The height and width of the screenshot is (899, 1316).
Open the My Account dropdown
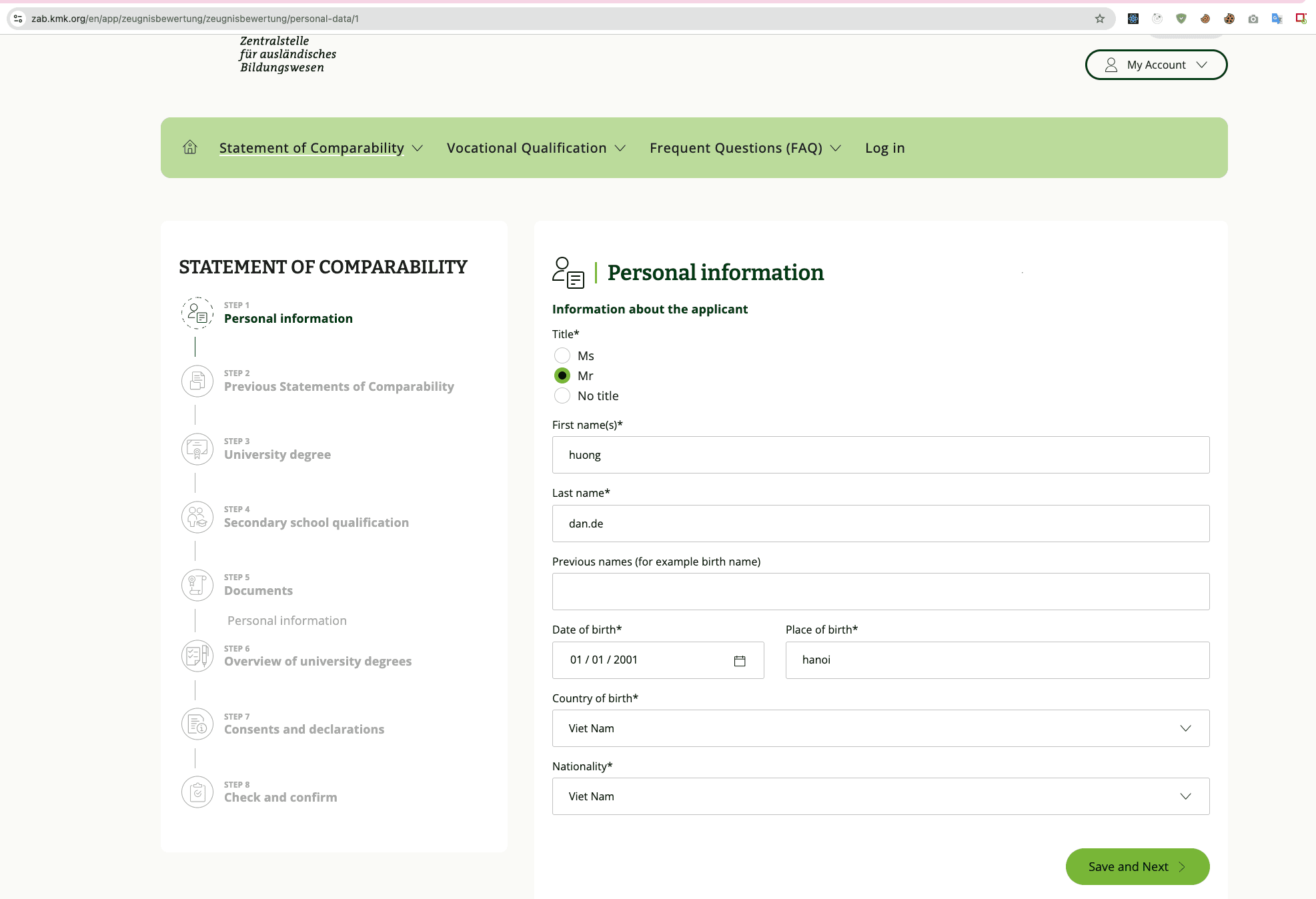pyautogui.click(x=1156, y=65)
